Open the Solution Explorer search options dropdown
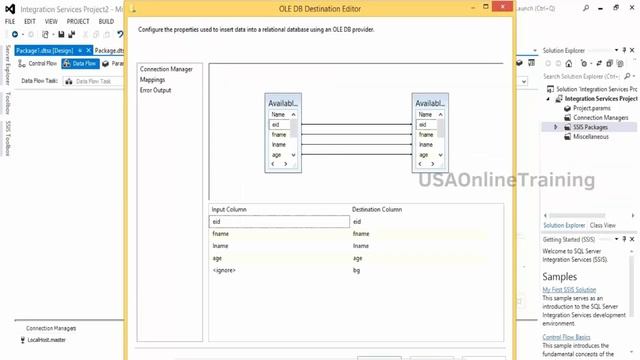 [x=634, y=76]
